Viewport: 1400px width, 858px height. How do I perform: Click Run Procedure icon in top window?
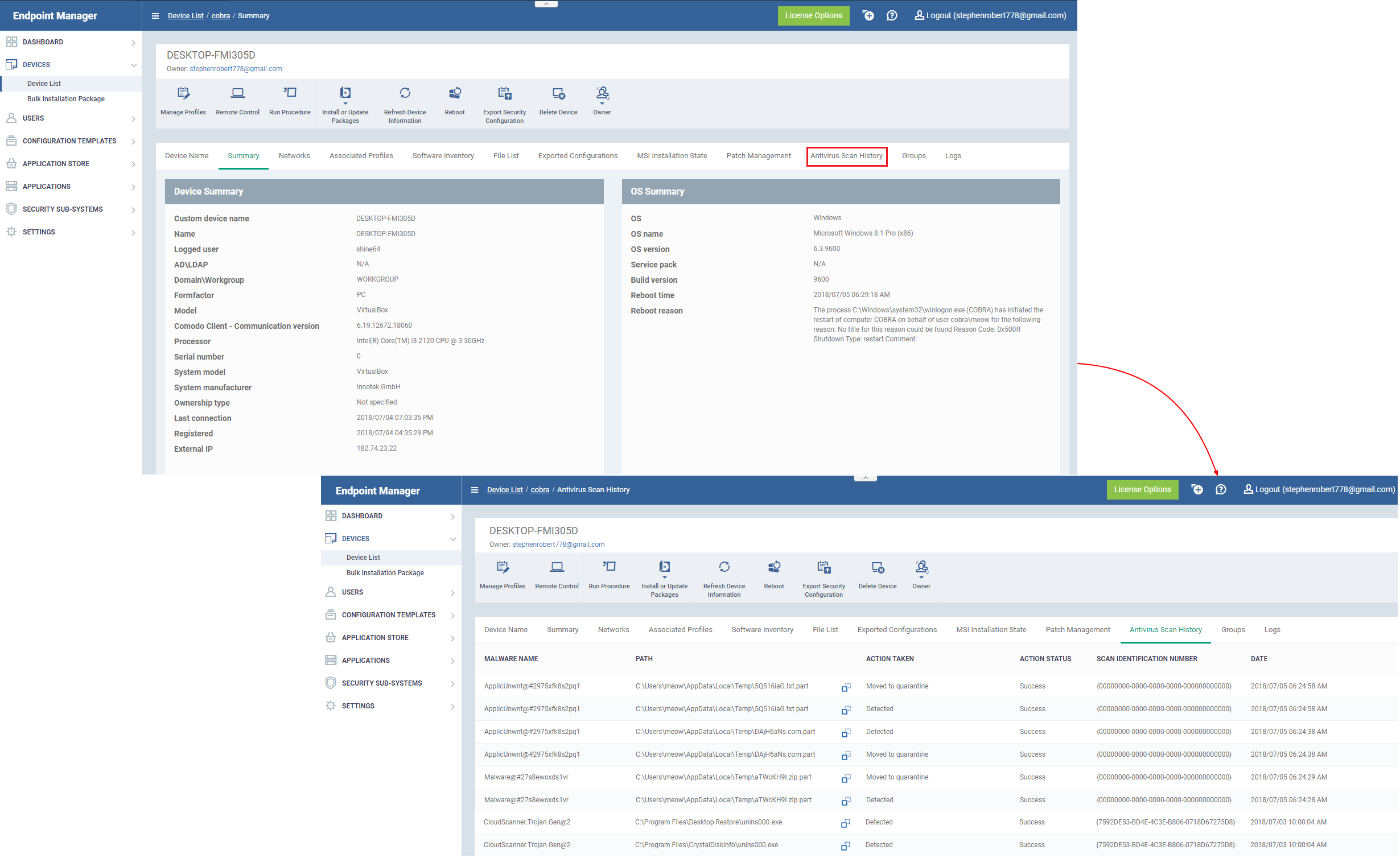pyautogui.click(x=290, y=93)
